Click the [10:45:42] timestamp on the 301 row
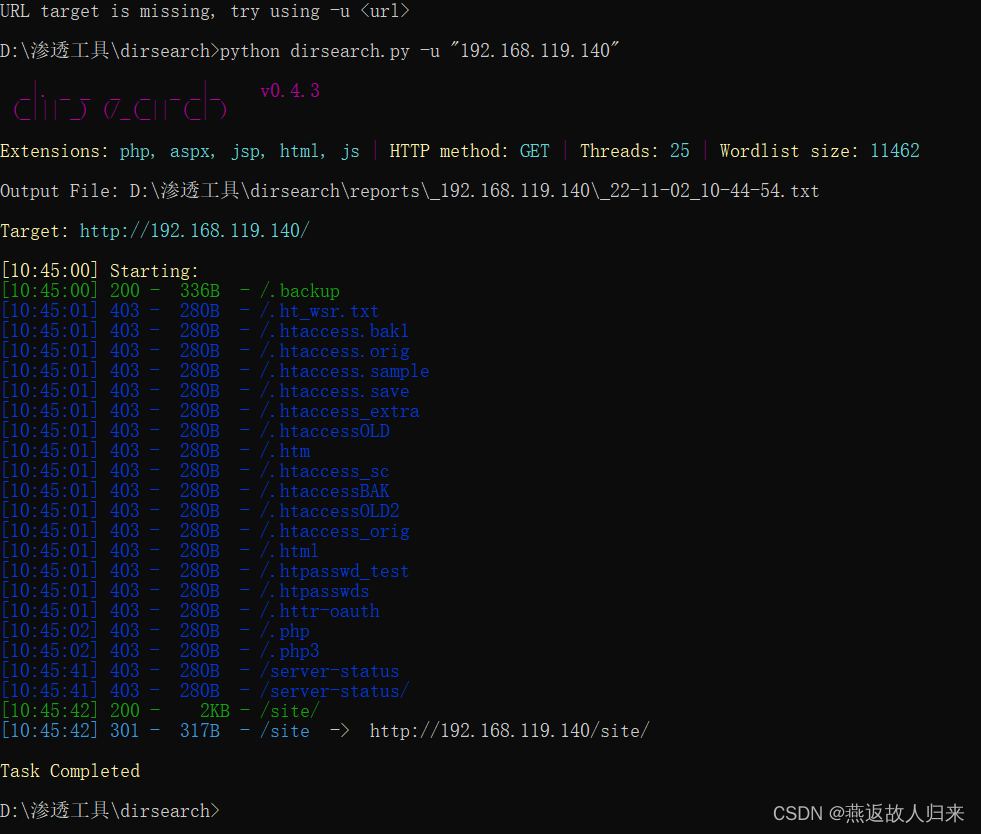The width and height of the screenshot is (981, 834). [49, 731]
